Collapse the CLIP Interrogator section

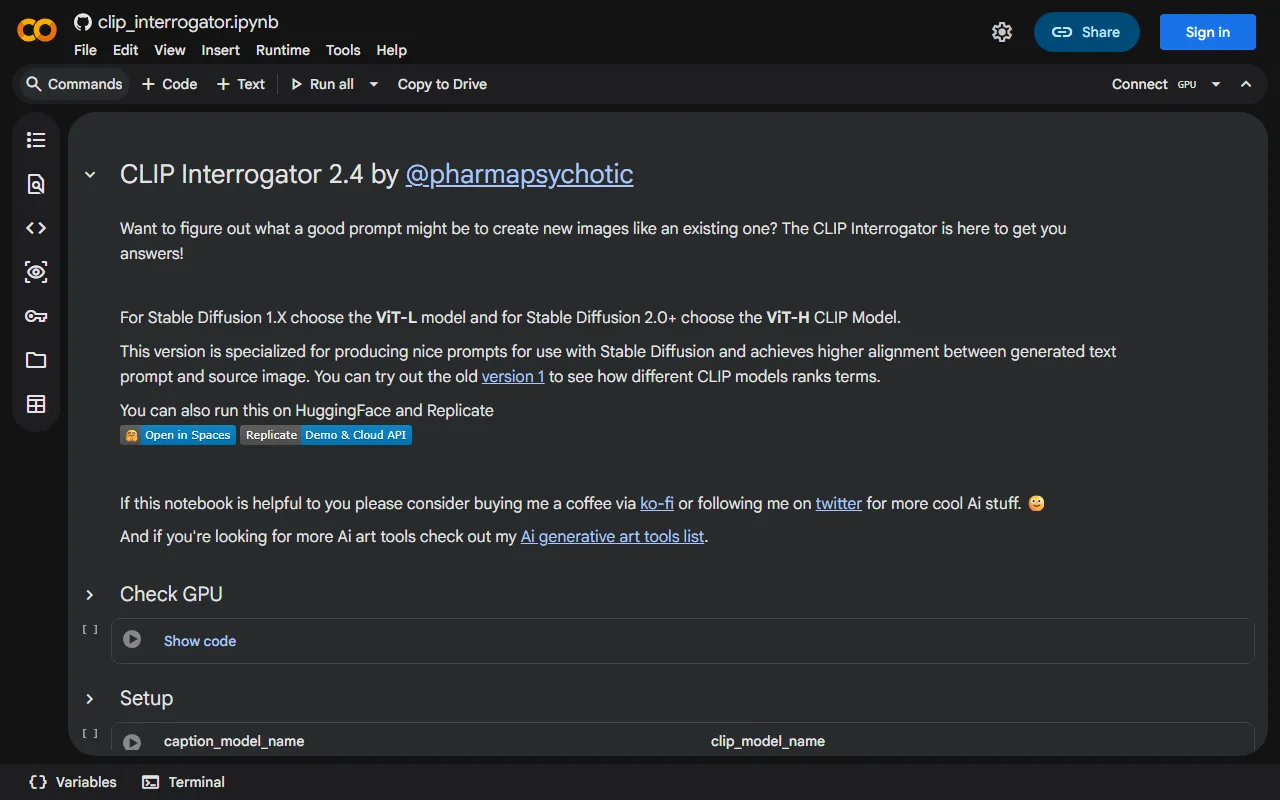90,175
